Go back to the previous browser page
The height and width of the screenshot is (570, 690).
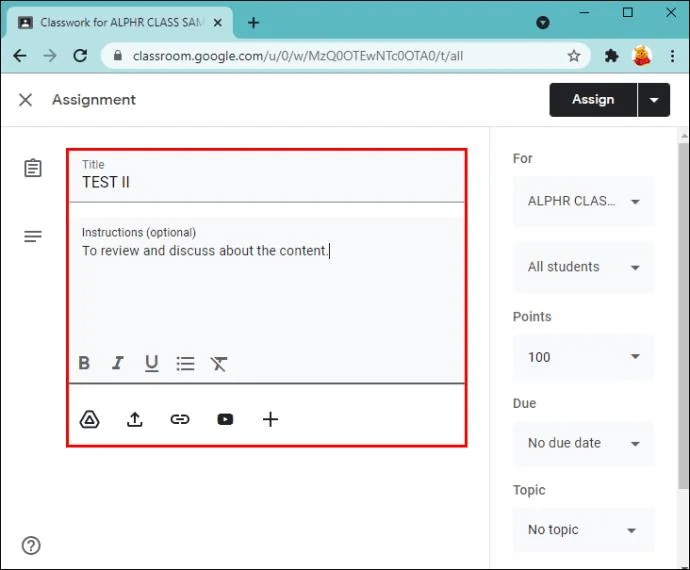(x=20, y=56)
